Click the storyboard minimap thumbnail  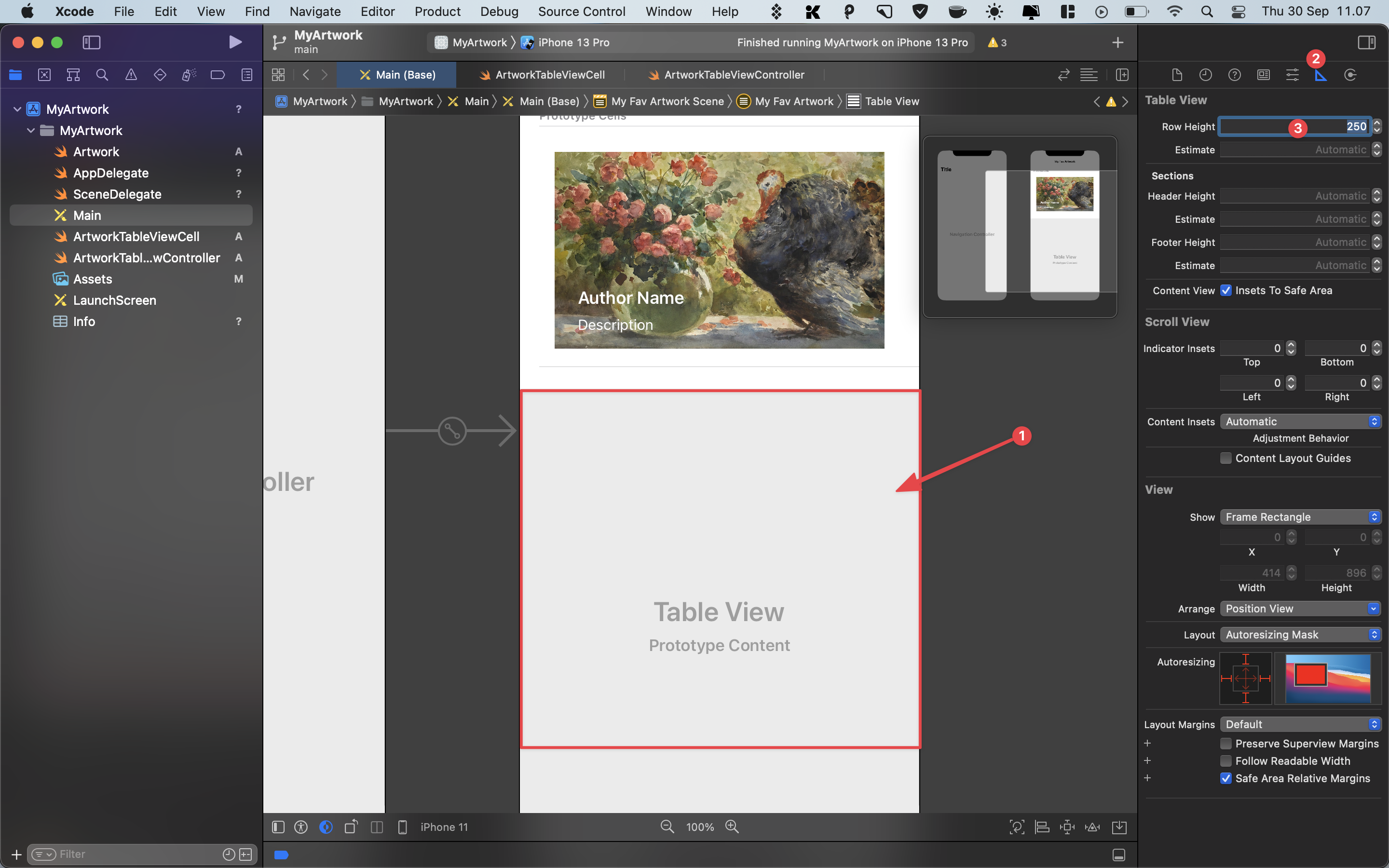click(x=1020, y=227)
